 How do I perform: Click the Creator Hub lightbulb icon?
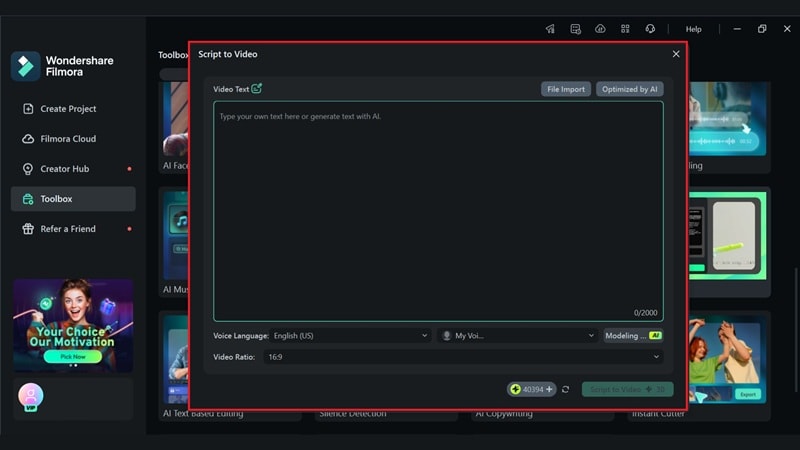pyautogui.click(x=28, y=169)
